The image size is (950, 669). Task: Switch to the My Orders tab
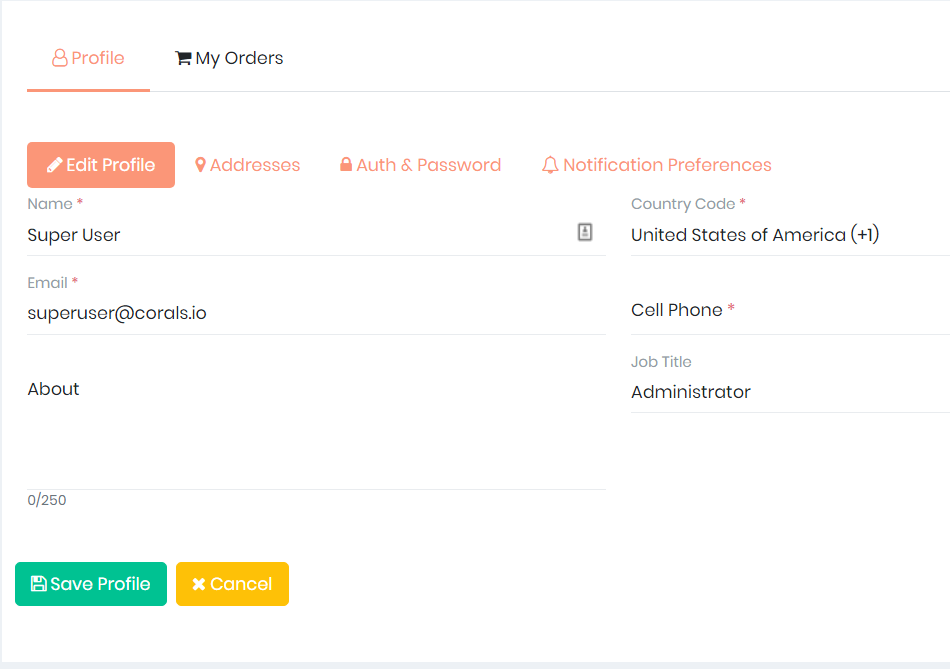229,58
